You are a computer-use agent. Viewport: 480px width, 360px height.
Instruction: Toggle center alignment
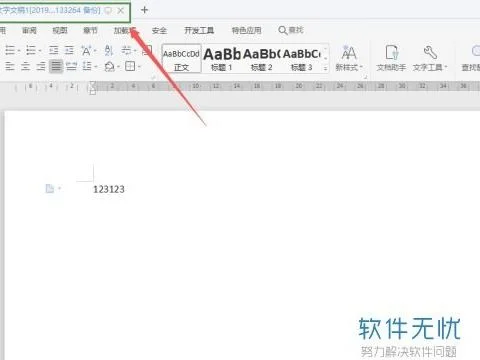25,66
